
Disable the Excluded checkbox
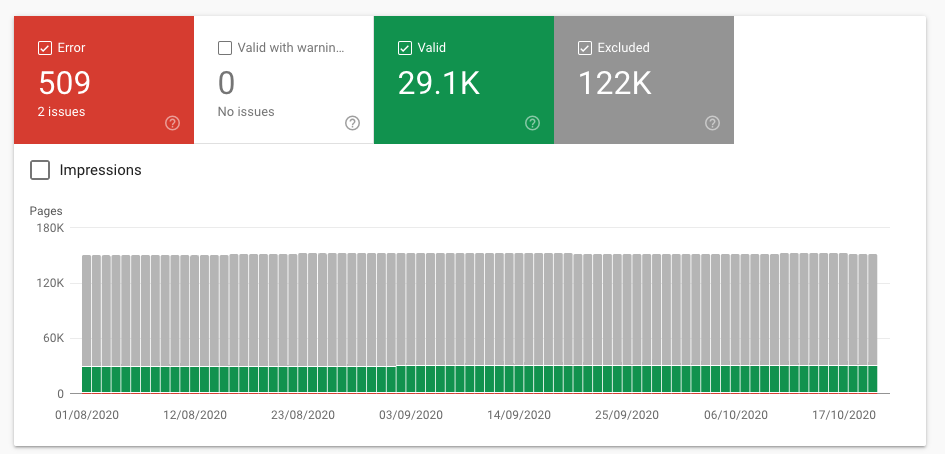point(584,48)
